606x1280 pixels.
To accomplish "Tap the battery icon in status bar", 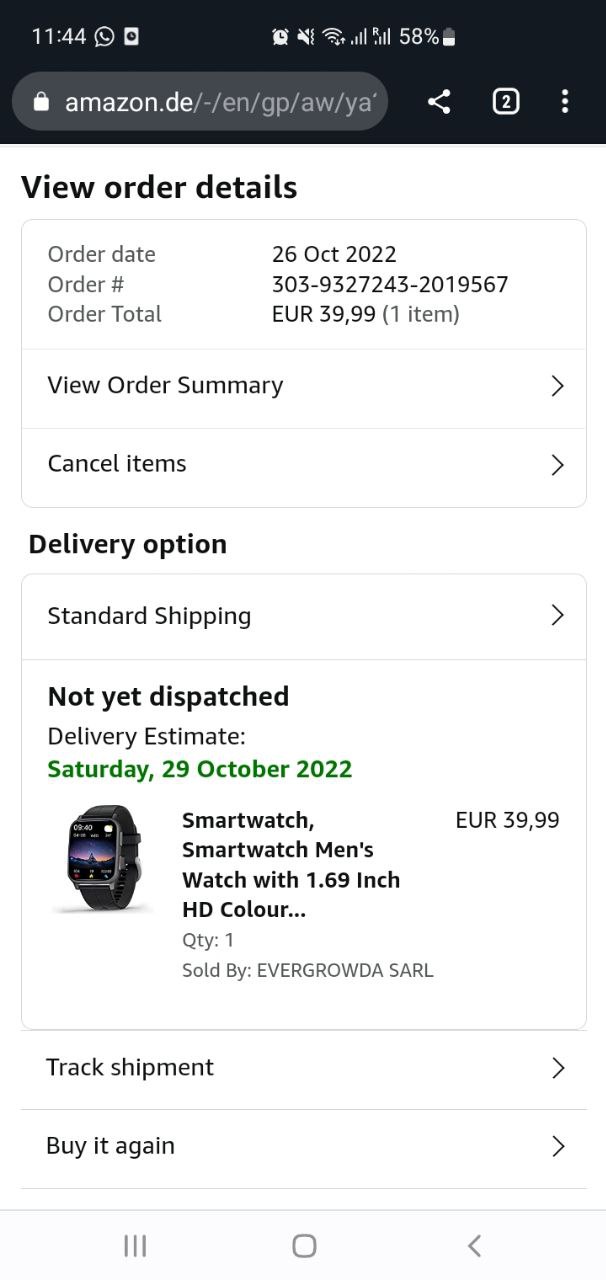I will tap(449, 37).
